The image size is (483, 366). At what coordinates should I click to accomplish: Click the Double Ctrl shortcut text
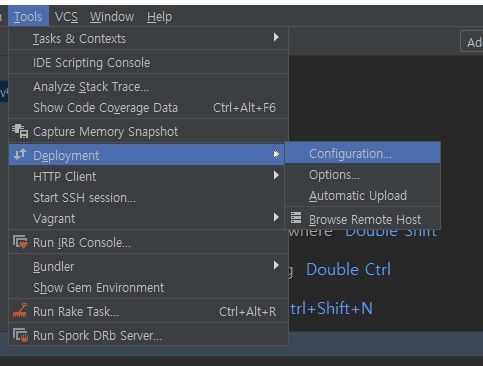pyautogui.click(x=348, y=269)
